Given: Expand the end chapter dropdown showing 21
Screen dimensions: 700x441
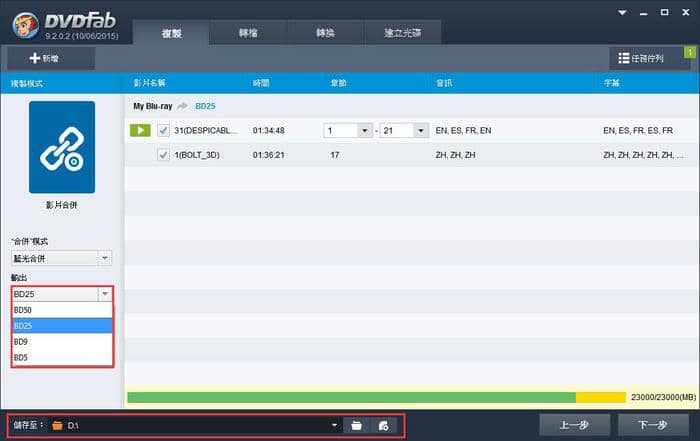Looking at the screenshot, I should tap(421, 130).
